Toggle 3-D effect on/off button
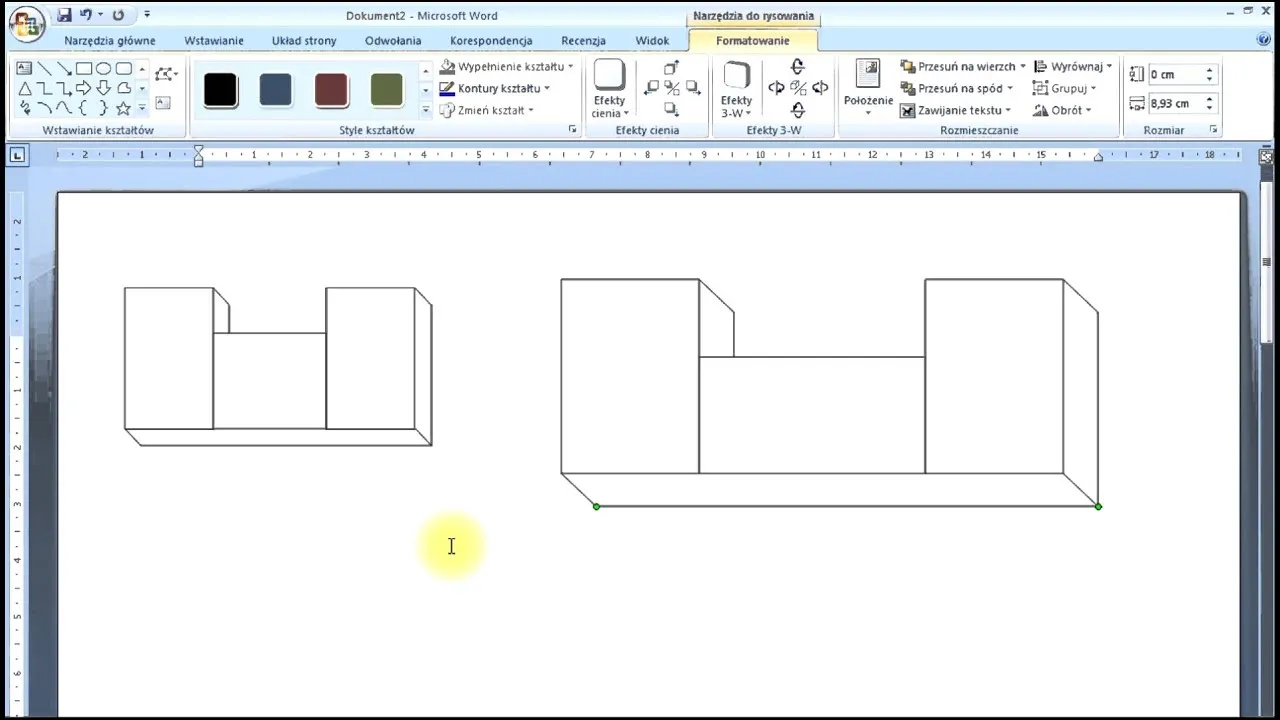 coord(798,88)
